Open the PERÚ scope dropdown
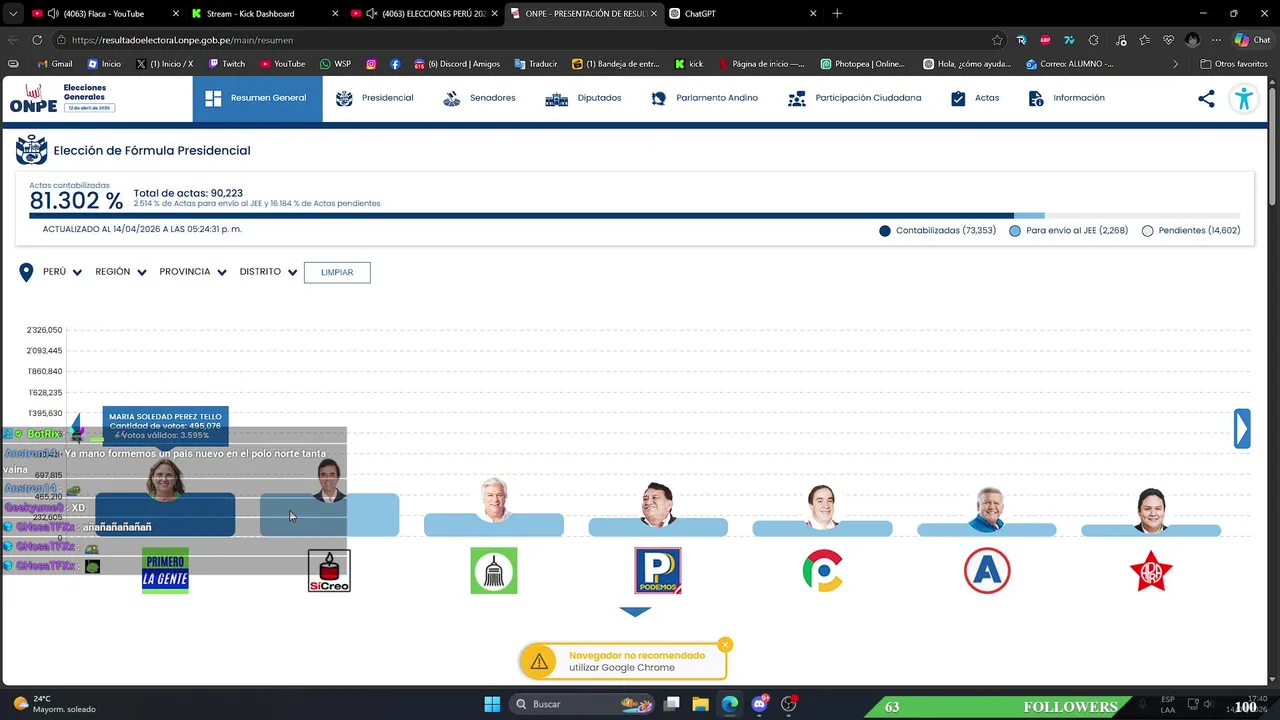Image resolution: width=1280 pixels, height=720 pixels. pos(62,272)
